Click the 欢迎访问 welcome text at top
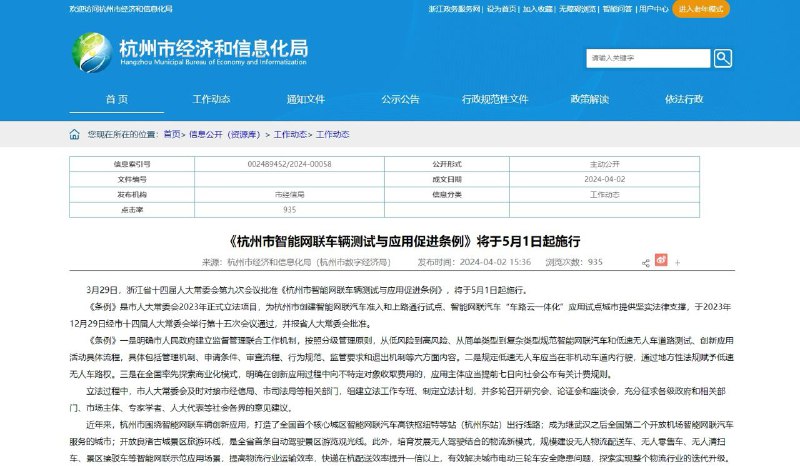The height and width of the screenshot is (466, 800). 121,9
